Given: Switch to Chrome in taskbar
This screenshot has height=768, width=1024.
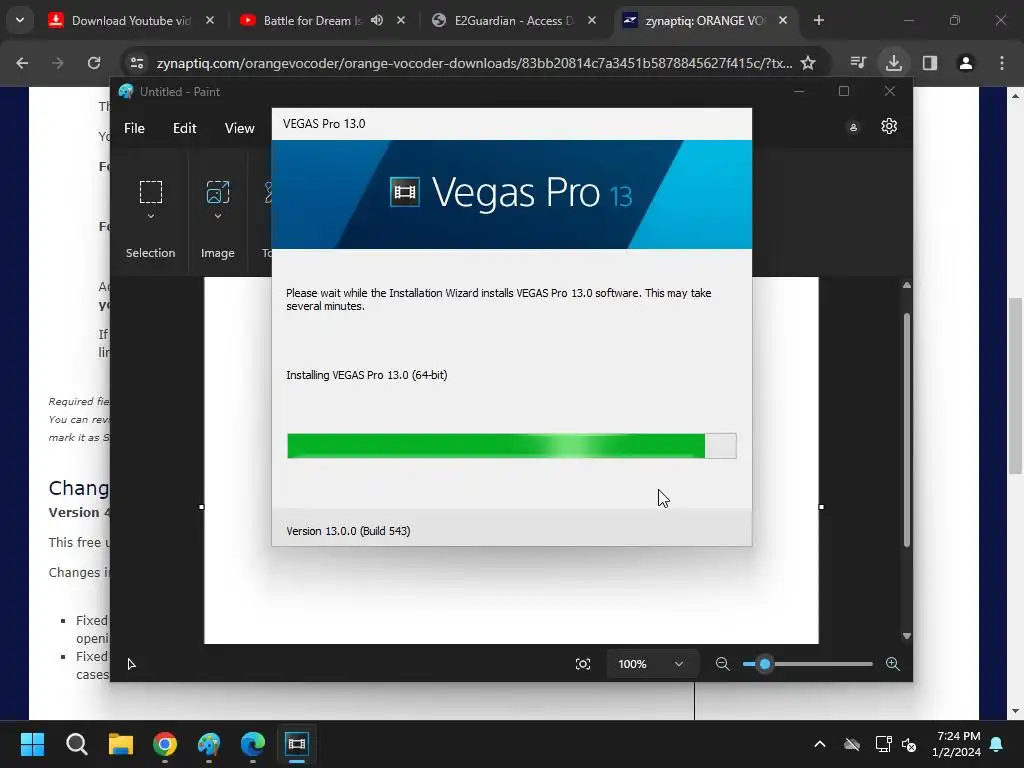Looking at the screenshot, I should 165,744.
